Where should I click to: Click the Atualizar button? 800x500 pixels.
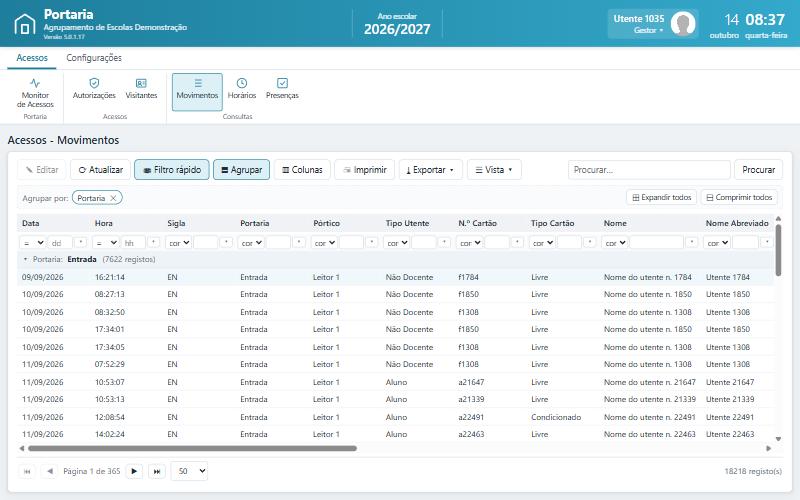(x=101, y=169)
